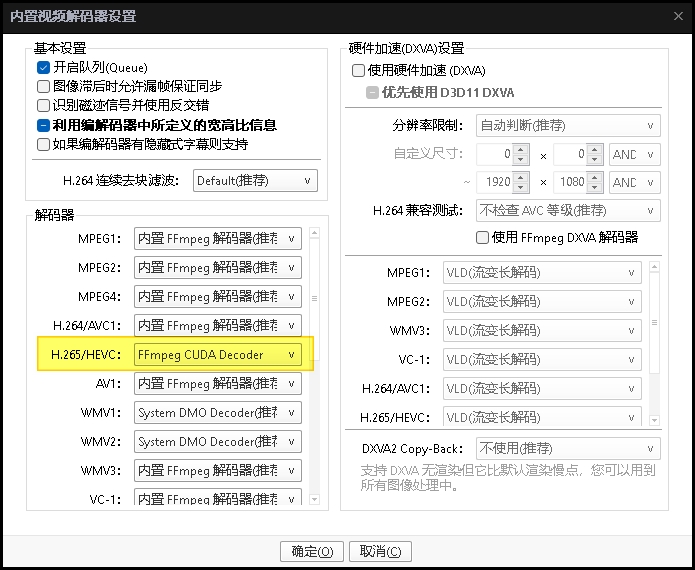Viewport: 695px width, 570px height.
Task: Open the H.265/HEVC FFmpeg CUDA Decoder dropdown
Action: tap(217, 355)
